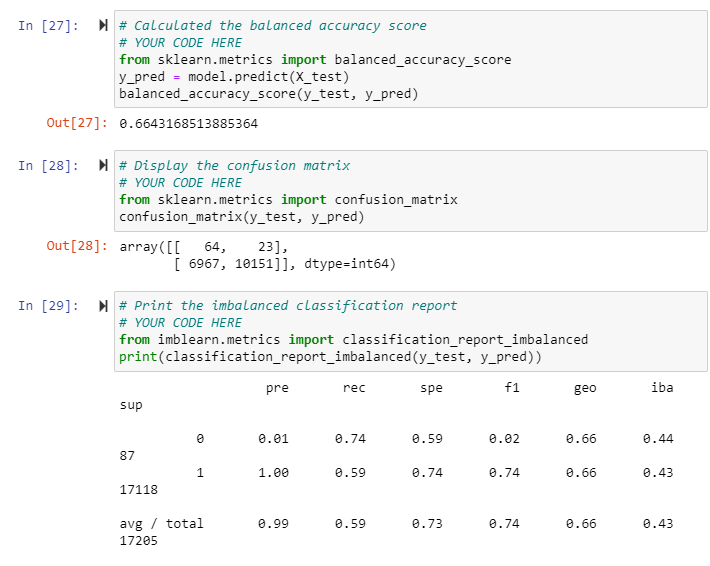Click the print(classification_report_imbalanced…) line
Image resolution: width=710 pixels, height=566 pixels.
point(330,357)
